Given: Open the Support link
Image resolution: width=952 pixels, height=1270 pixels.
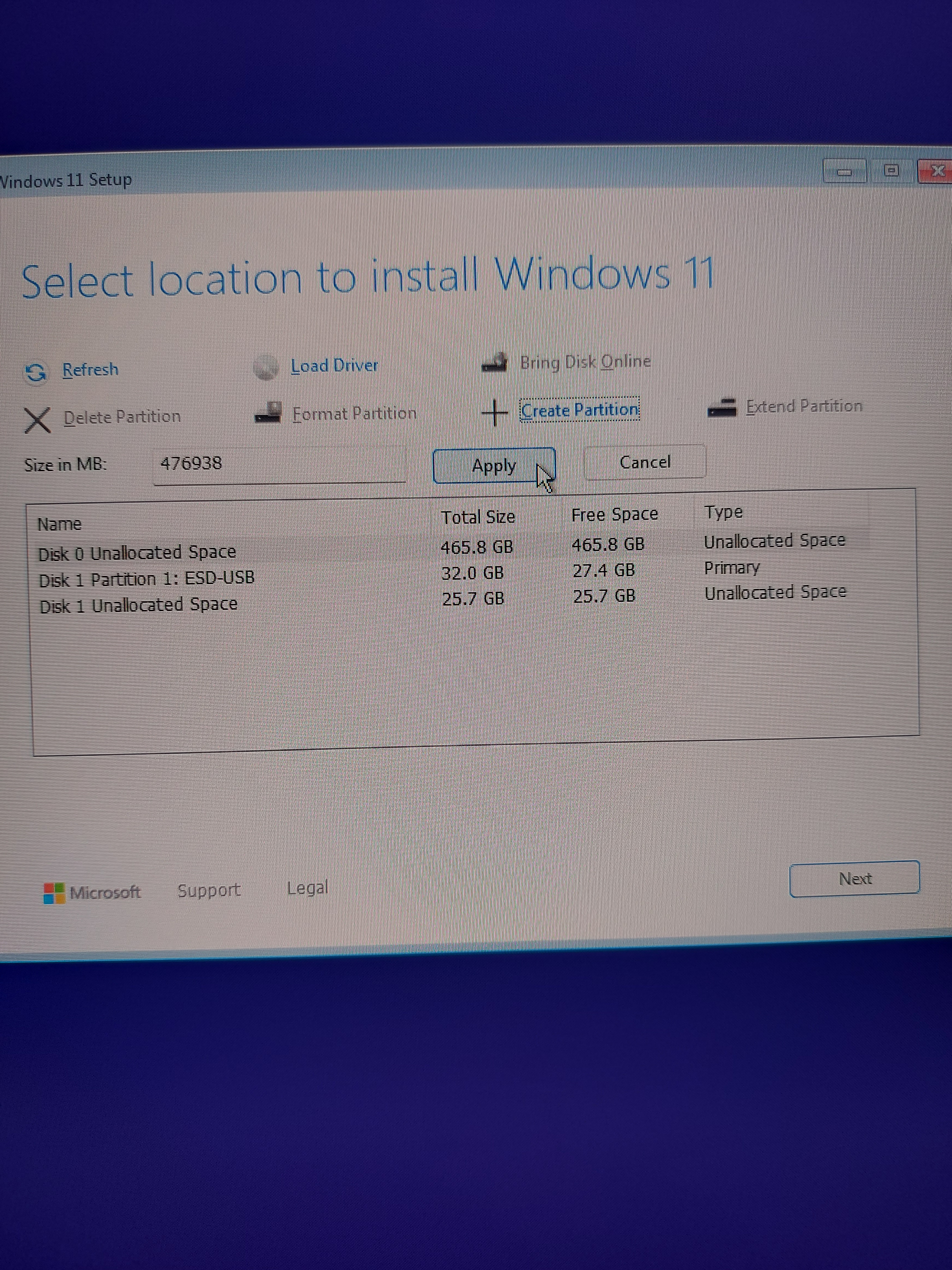Looking at the screenshot, I should click(x=209, y=890).
